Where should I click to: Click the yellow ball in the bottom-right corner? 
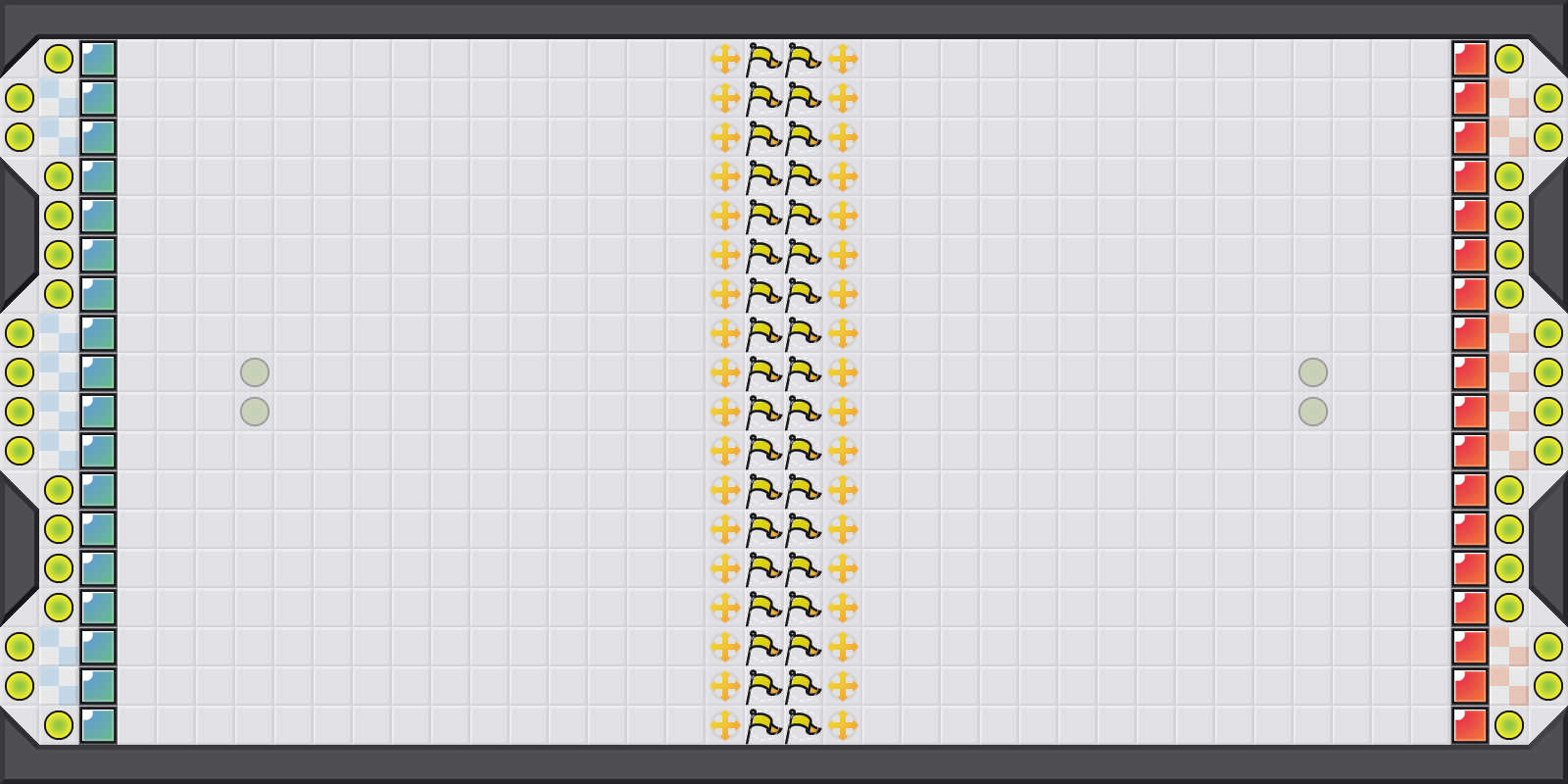[1509, 725]
